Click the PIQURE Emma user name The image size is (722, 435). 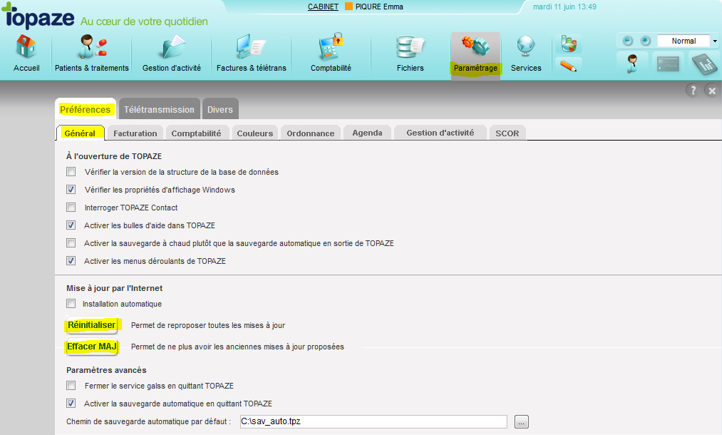point(379,6)
